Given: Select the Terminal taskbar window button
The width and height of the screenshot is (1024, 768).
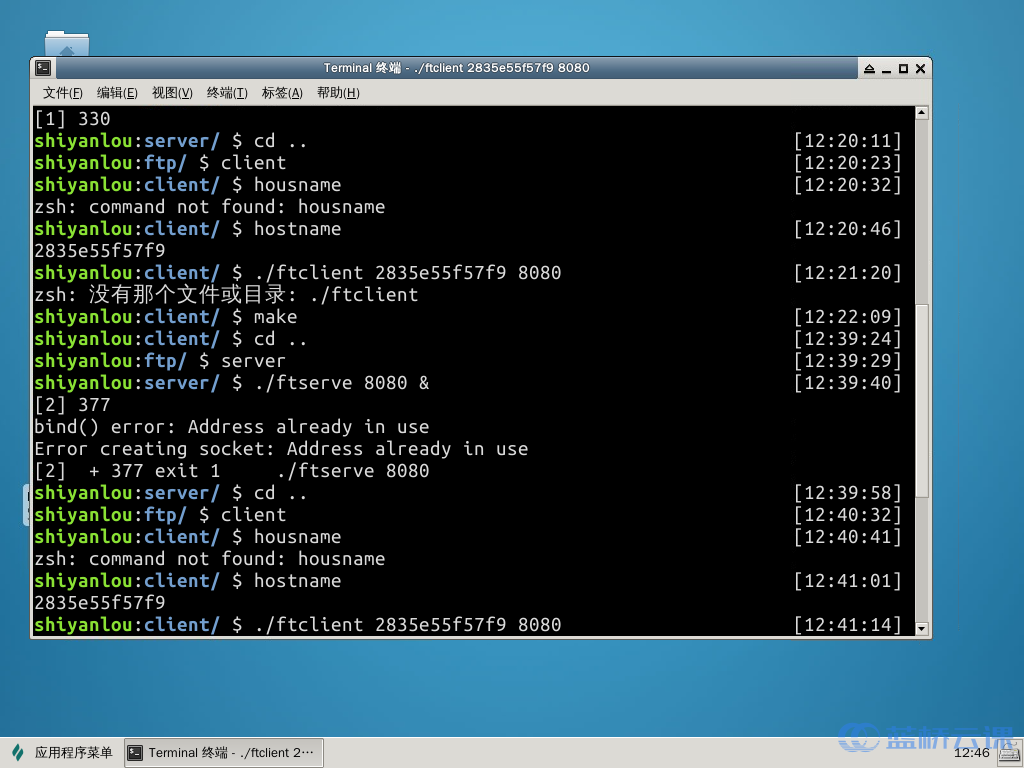Looking at the screenshot, I should point(223,752).
